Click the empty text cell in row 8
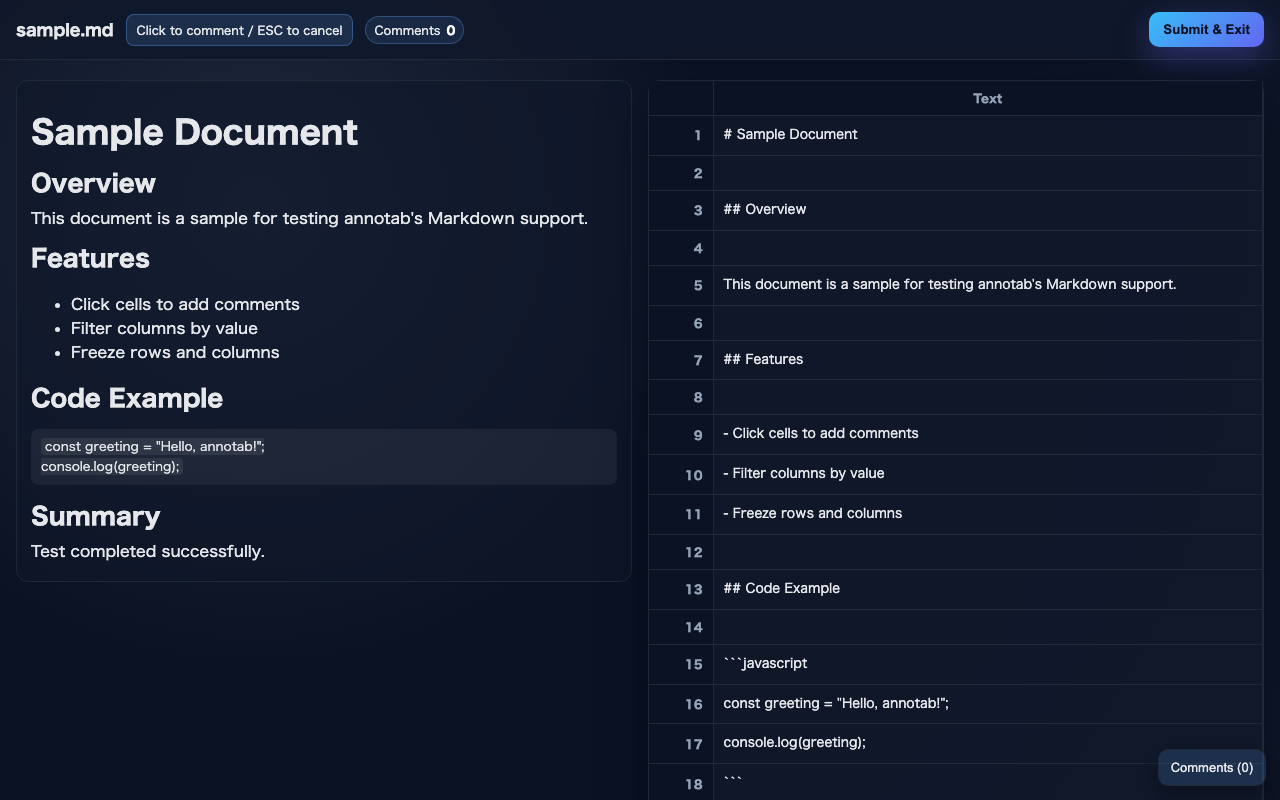Image resolution: width=1280 pixels, height=800 pixels. click(987, 397)
